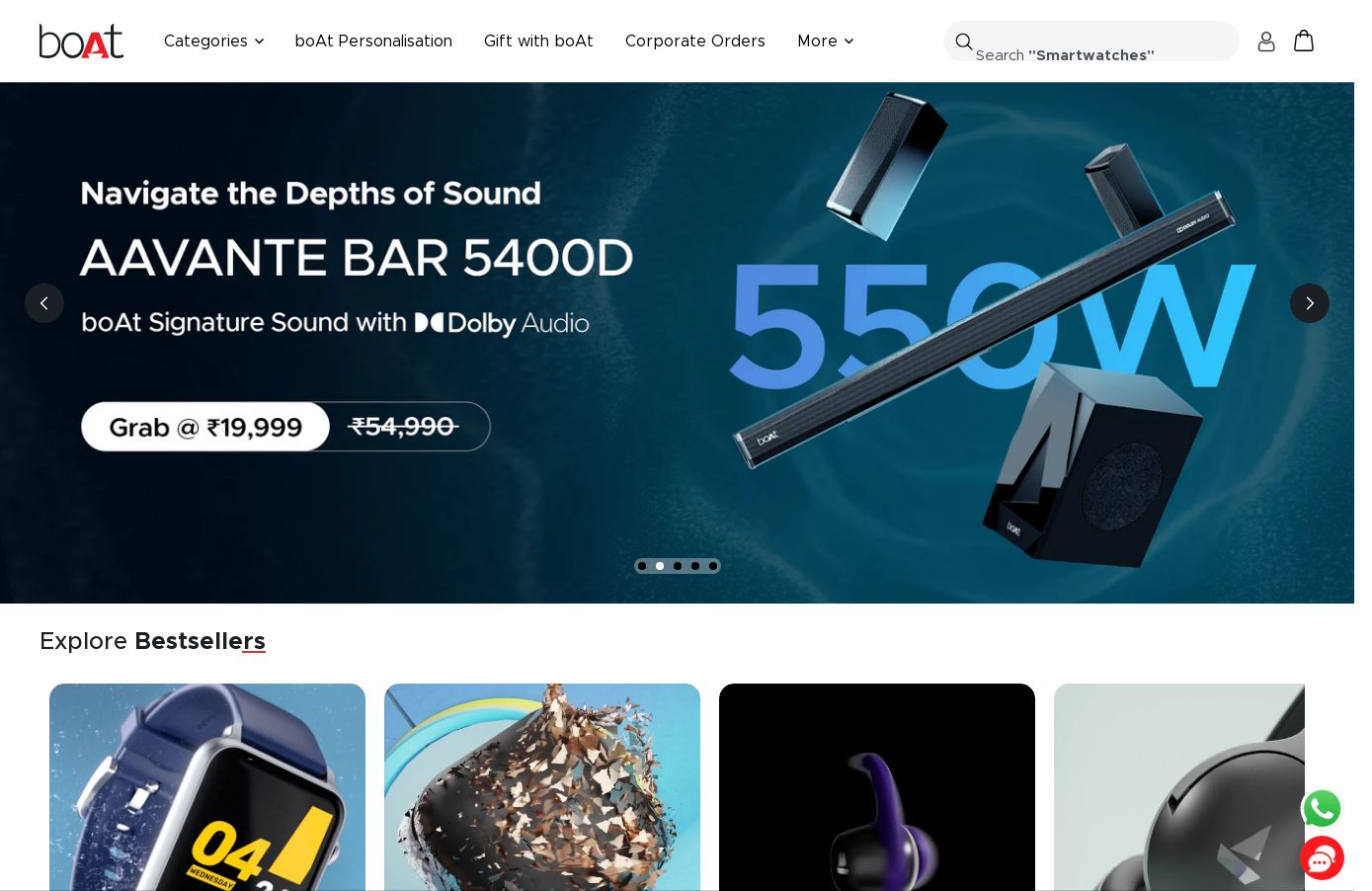Go to next banner slide arrow
Image resolution: width=1372 pixels, height=891 pixels.
click(1310, 303)
